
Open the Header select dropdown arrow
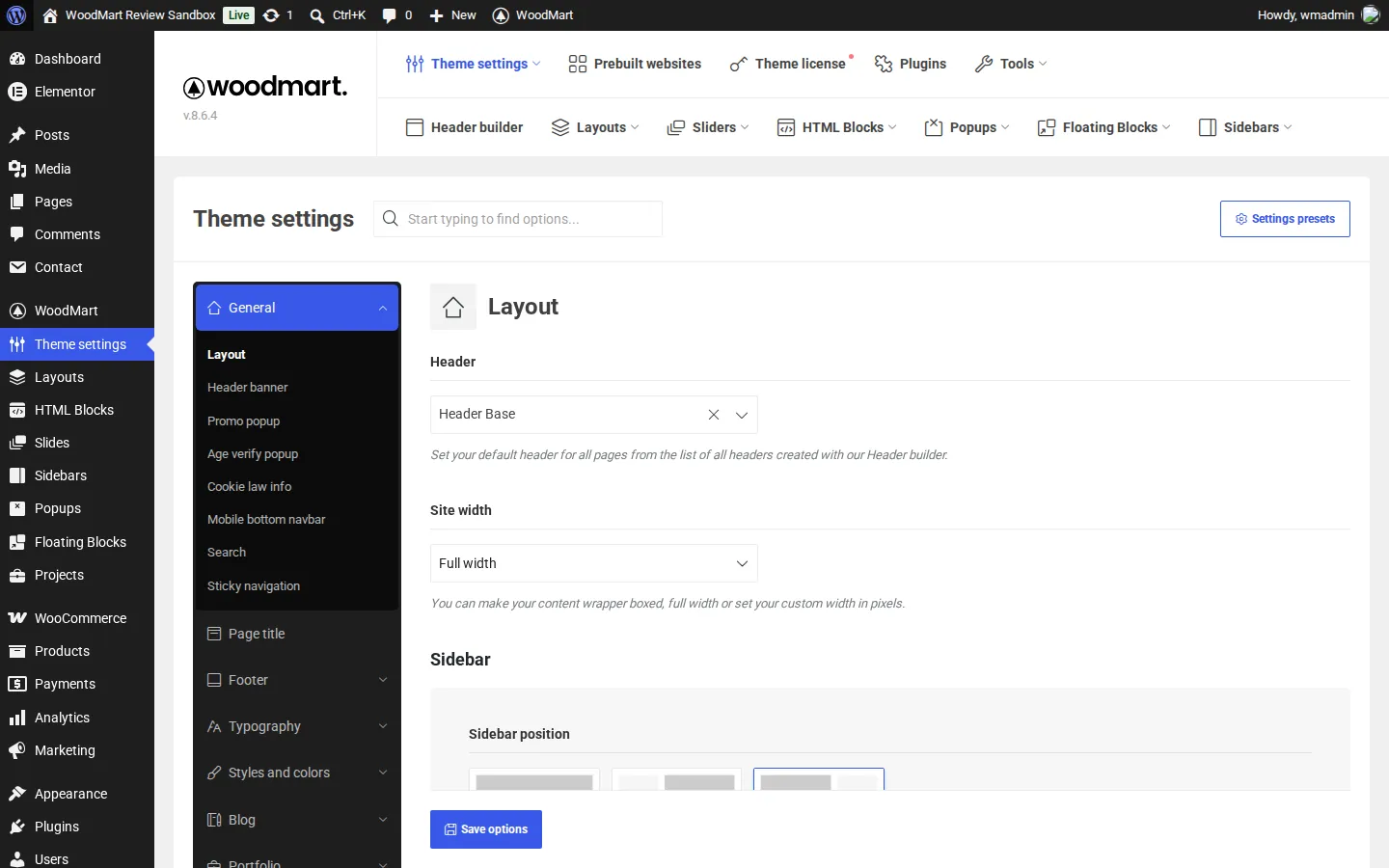[x=742, y=415]
